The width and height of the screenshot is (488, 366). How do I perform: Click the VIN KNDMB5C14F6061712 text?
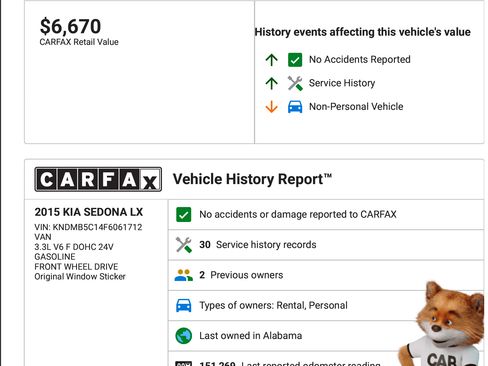coord(88,227)
